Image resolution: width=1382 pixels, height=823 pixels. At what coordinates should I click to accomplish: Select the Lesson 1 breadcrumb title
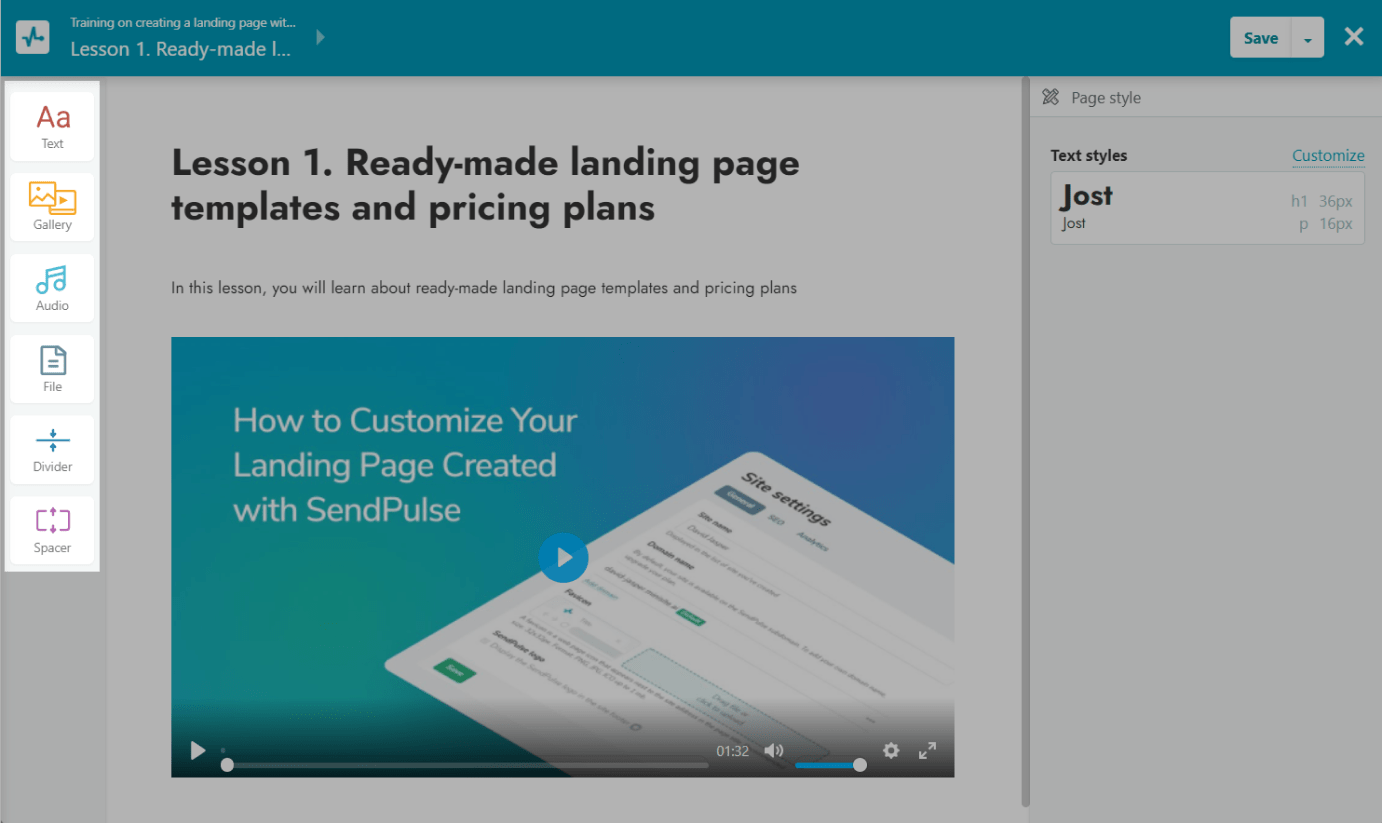click(181, 49)
